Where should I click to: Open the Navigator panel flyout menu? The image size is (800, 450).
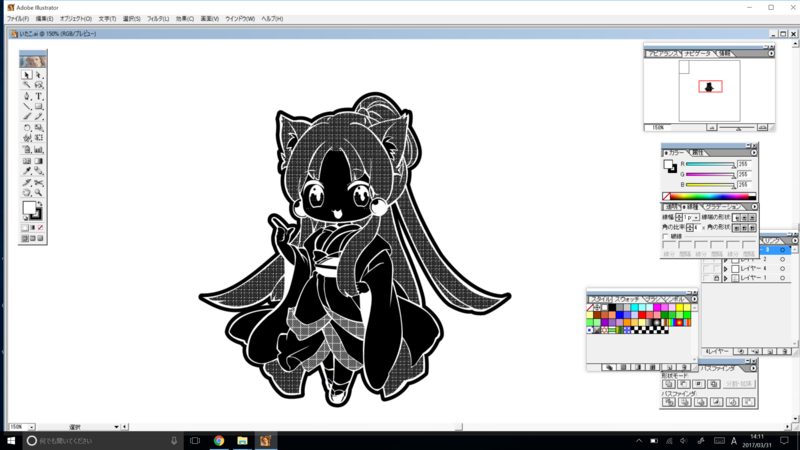771,54
